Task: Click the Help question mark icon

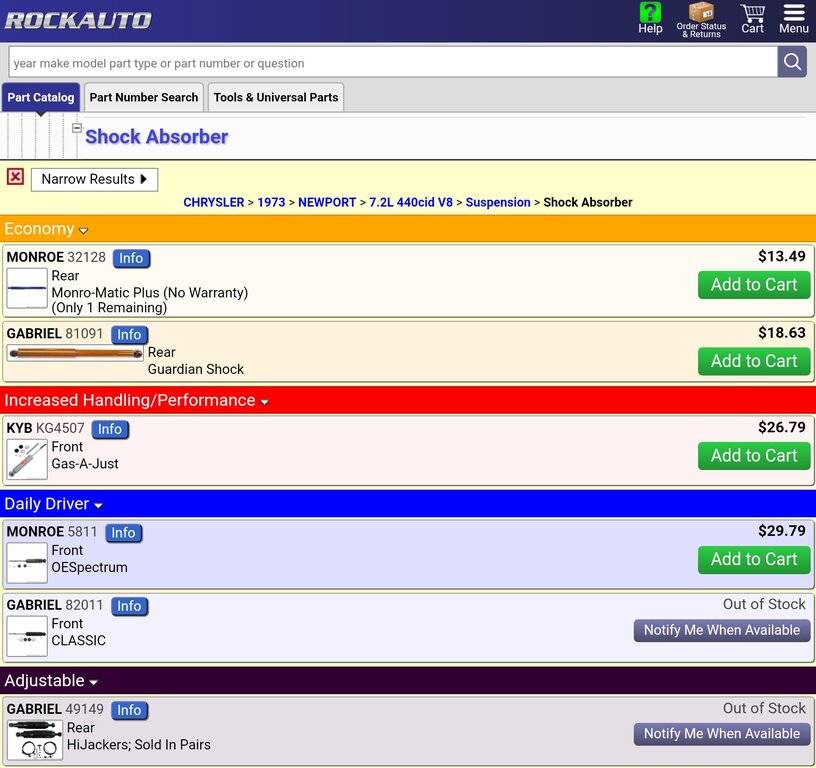Action: point(650,14)
